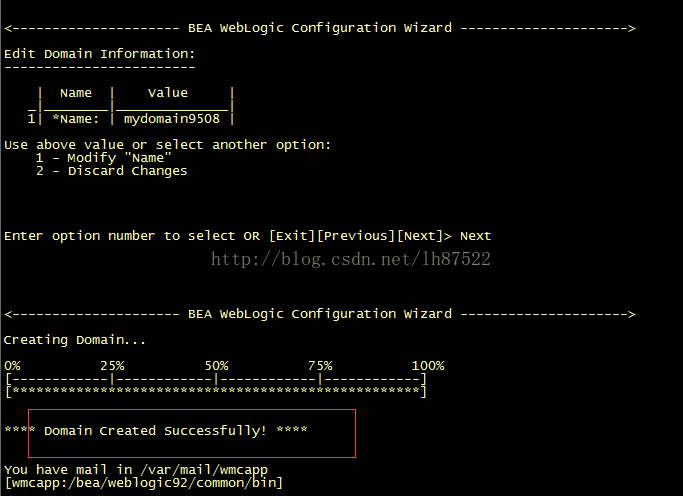Click option '1 - Modify "Name"'

[x=104, y=158]
